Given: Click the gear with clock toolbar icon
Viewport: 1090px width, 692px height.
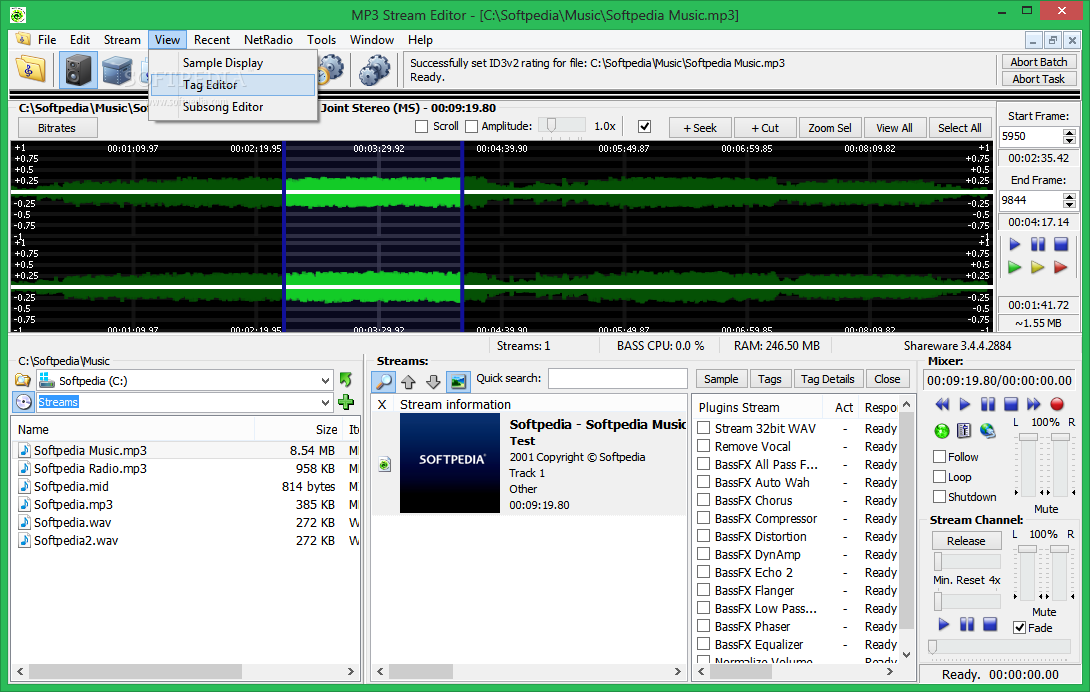Looking at the screenshot, I should pyautogui.click(x=332, y=68).
